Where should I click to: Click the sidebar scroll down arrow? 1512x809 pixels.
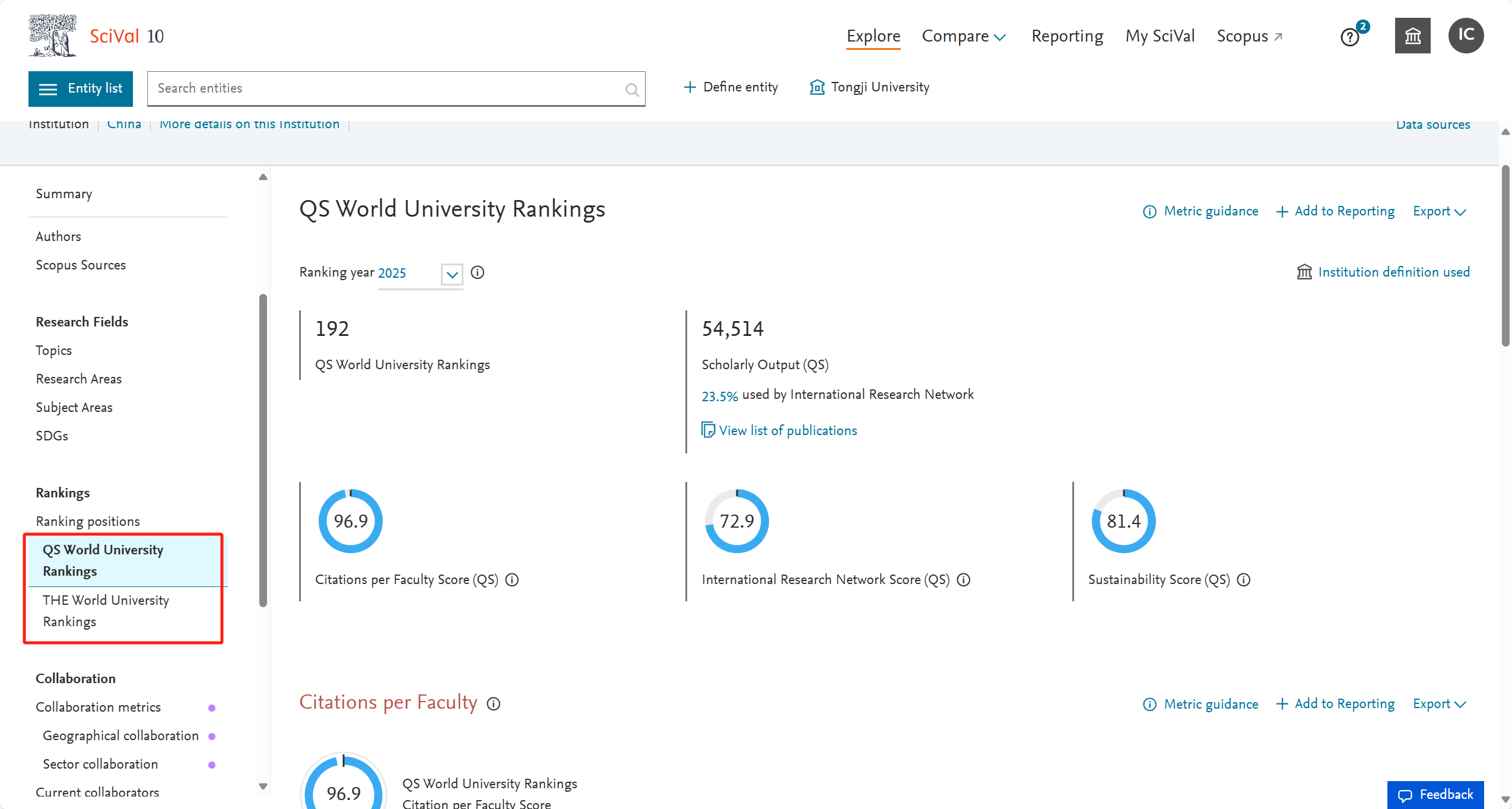(x=263, y=786)
